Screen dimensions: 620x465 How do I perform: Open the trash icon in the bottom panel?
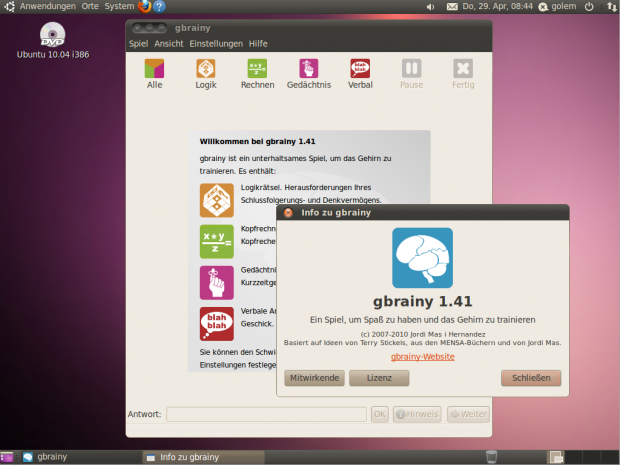(x=491, y=457)
